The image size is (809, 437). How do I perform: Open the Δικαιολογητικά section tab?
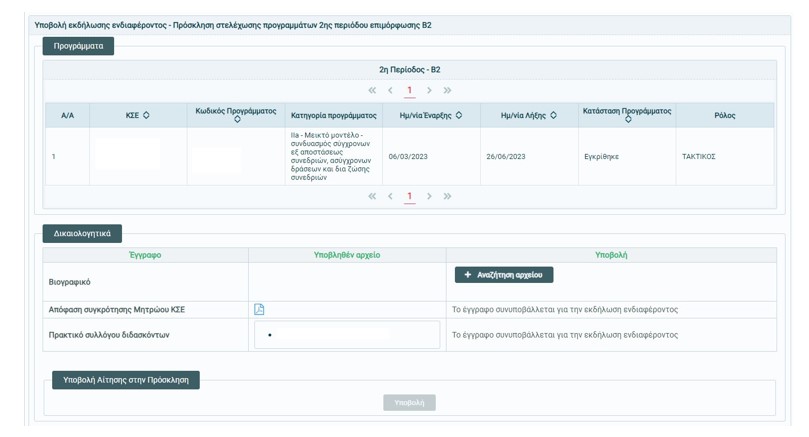82,234
